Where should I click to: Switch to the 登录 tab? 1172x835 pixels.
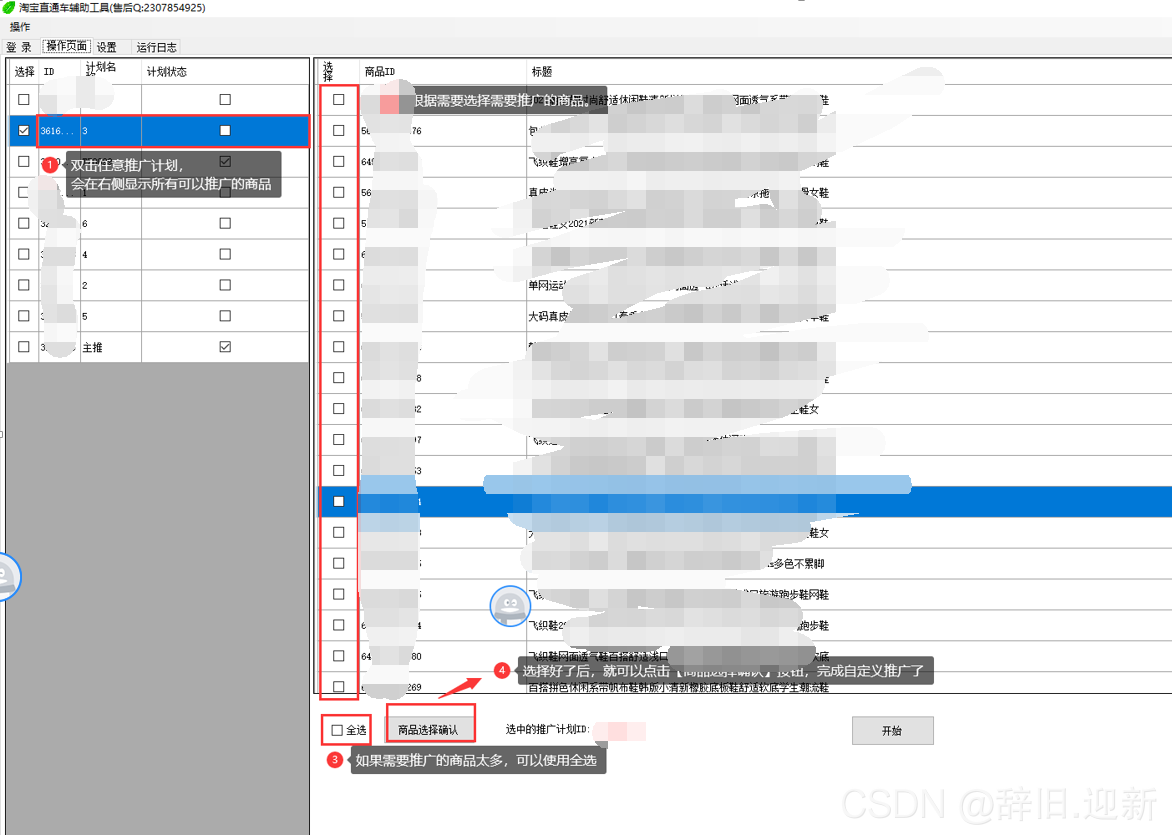tap(19, 47)
